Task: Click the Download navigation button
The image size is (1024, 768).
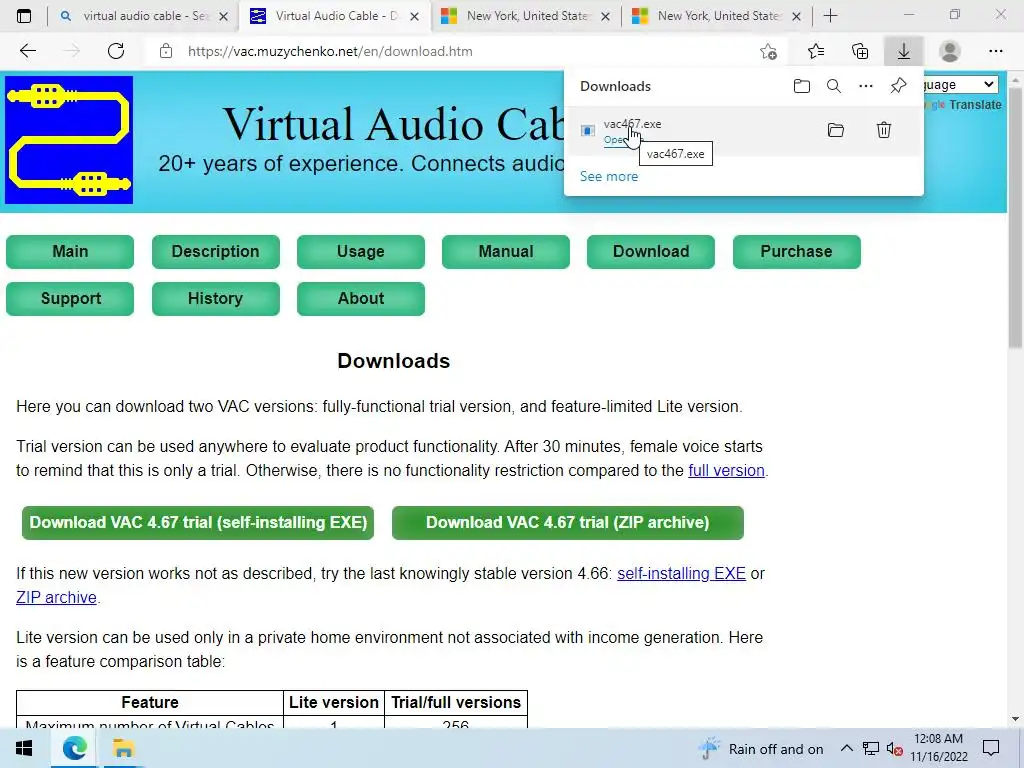Action: pos(650,251)
